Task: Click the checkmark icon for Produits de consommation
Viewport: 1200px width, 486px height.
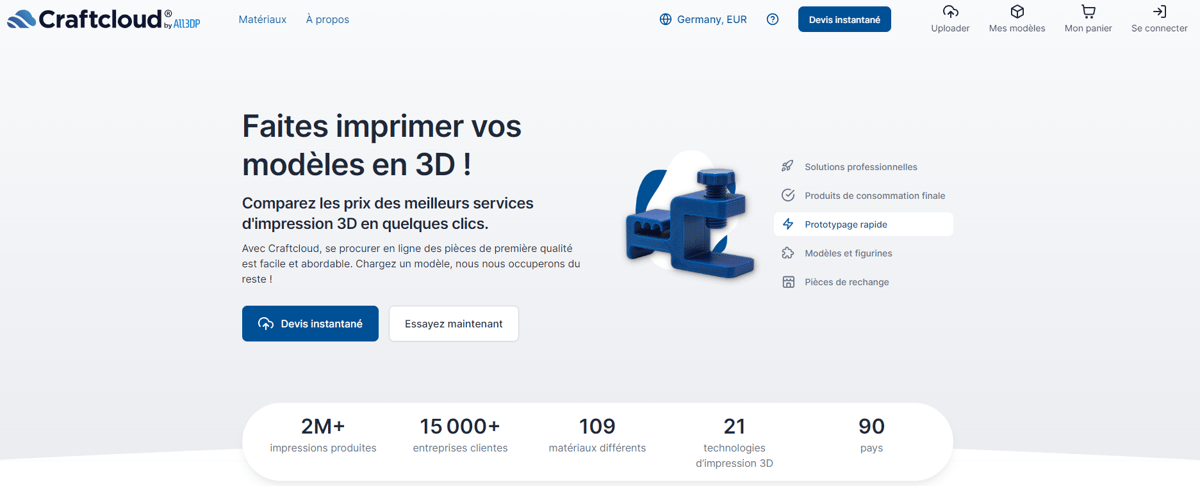Action: point(788,196)
